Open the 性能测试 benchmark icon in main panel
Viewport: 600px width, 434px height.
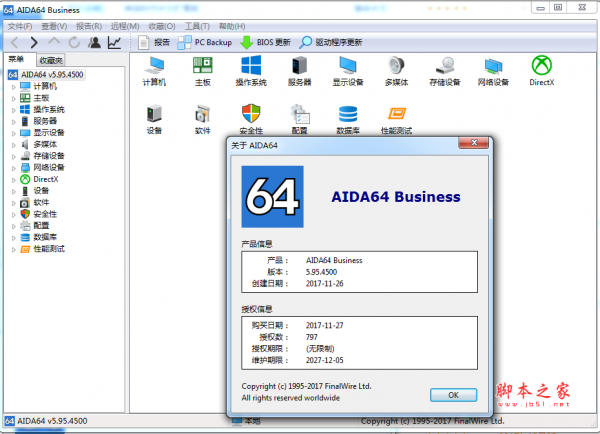pyautogui.click(x=396, y=119)
